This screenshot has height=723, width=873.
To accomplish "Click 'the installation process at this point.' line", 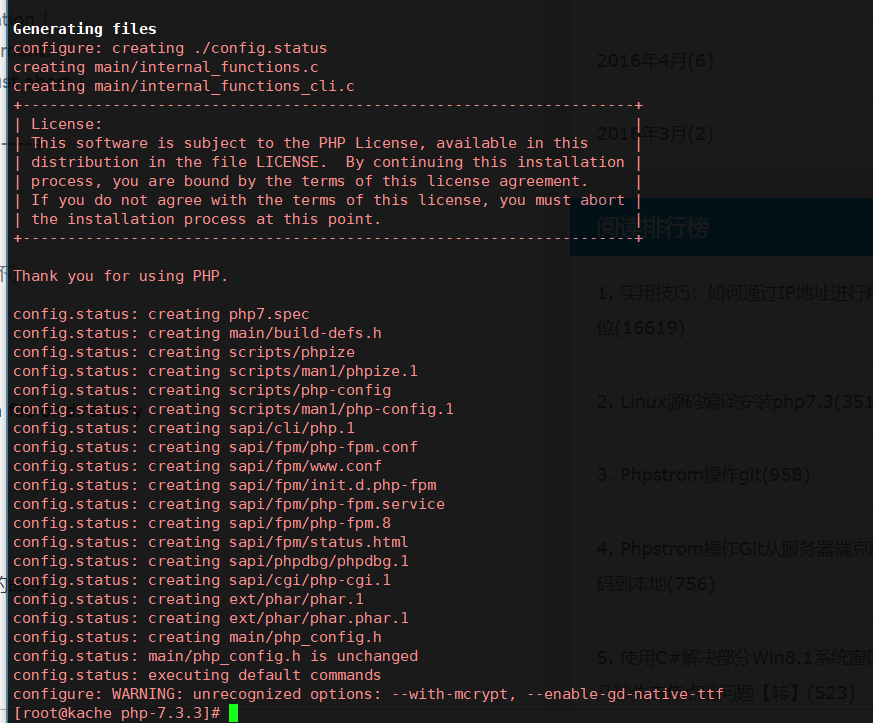I will click(206, 219).
